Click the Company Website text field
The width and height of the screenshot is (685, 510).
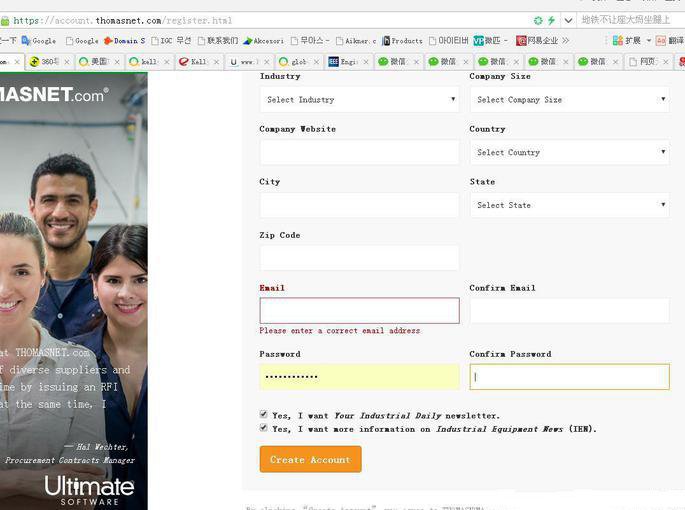pos(359,152)
